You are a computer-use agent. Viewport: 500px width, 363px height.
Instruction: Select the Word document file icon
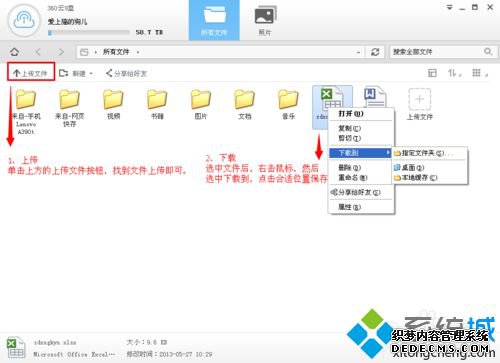pyautogui.click(x=375, y=97)
